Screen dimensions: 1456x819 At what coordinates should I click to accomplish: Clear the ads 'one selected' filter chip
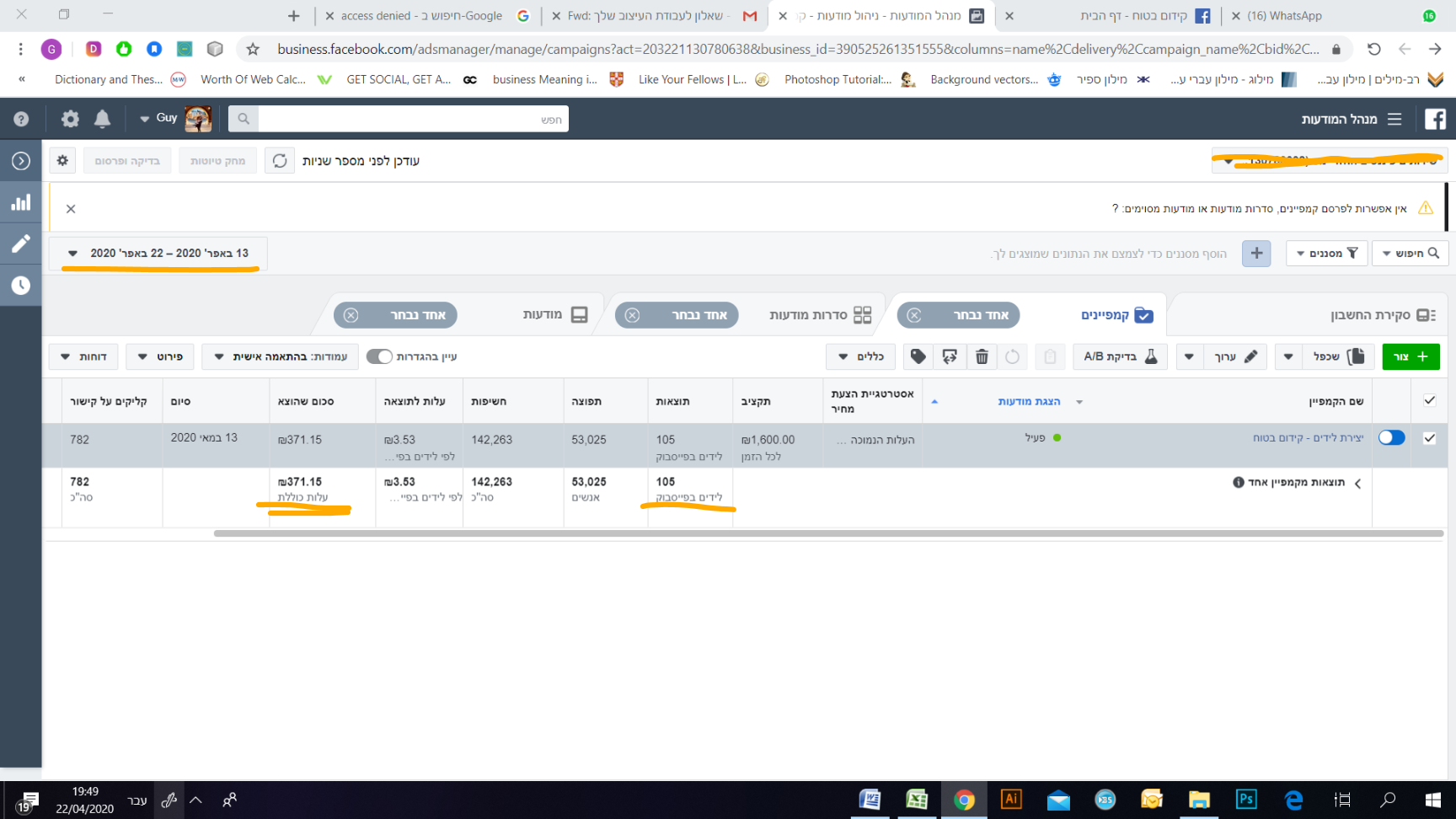351,315
